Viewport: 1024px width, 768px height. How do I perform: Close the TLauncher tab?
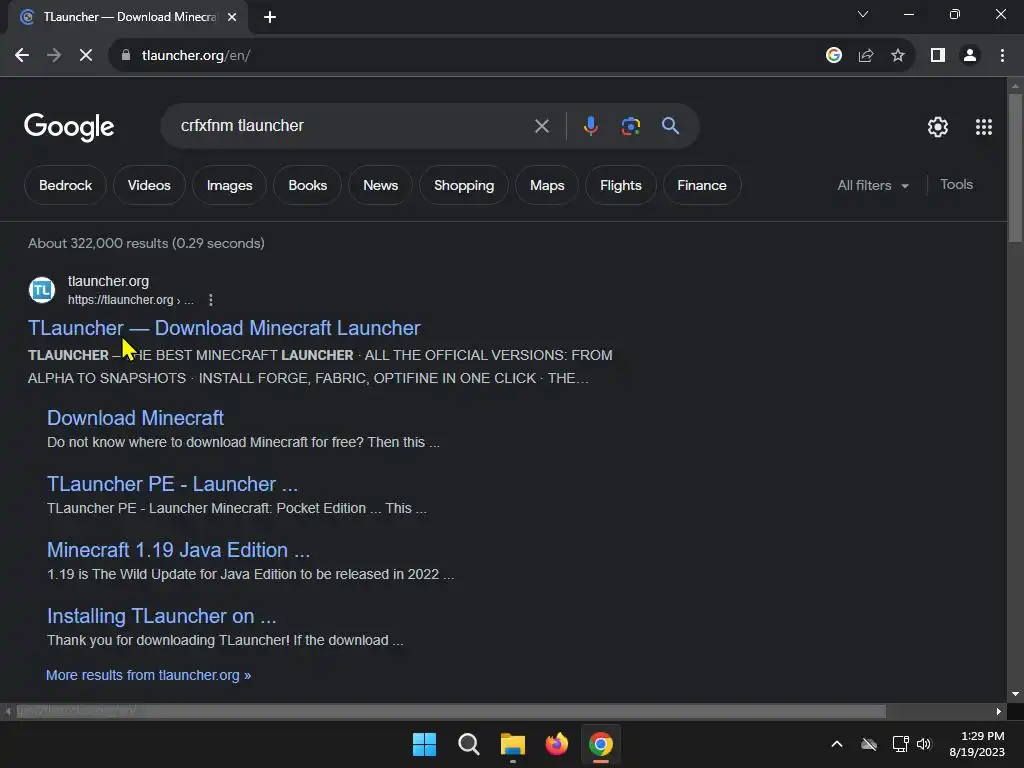pyautogui.click(x=232, y=17)
